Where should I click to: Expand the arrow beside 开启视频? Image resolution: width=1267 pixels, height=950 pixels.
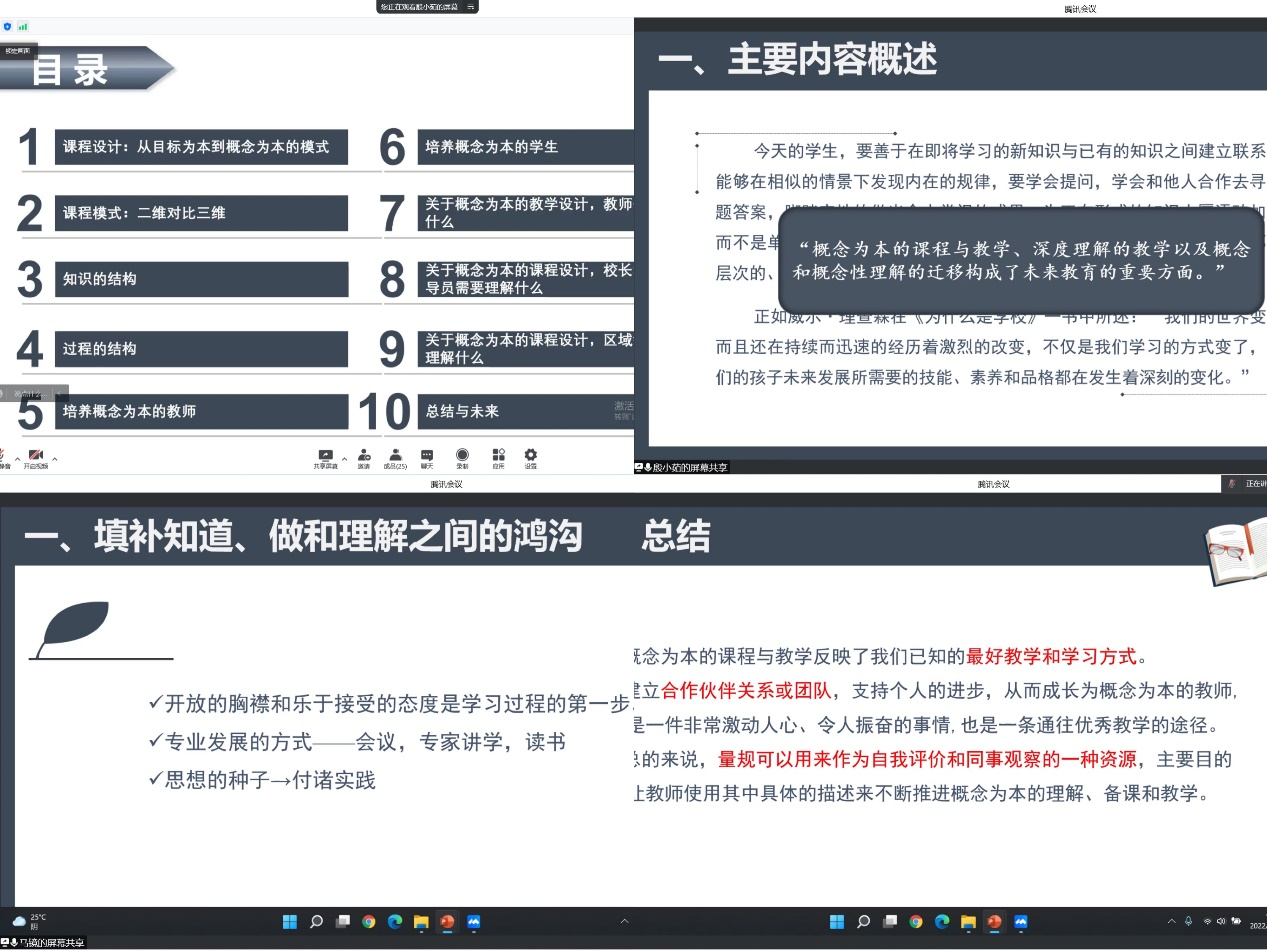pos(55,459)
